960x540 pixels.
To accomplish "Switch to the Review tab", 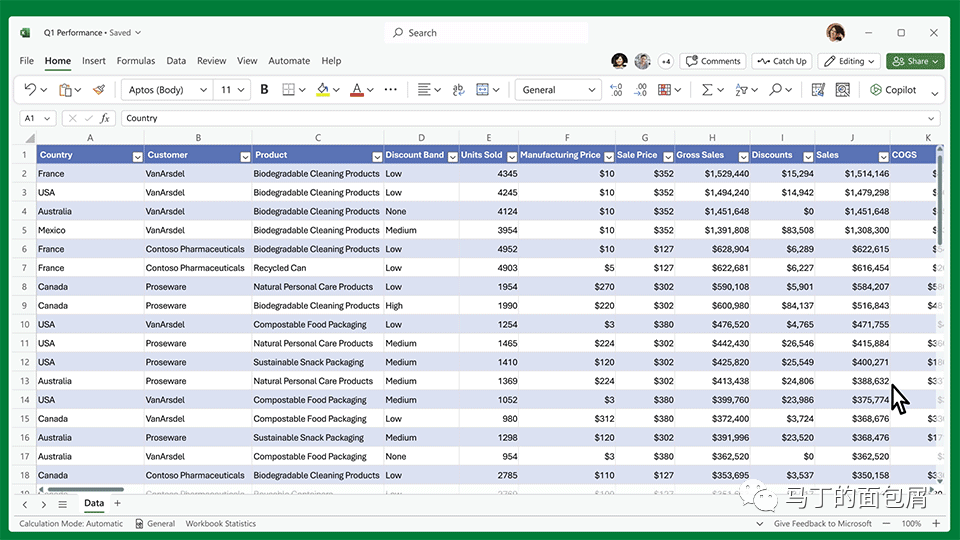I will point(211,61).
